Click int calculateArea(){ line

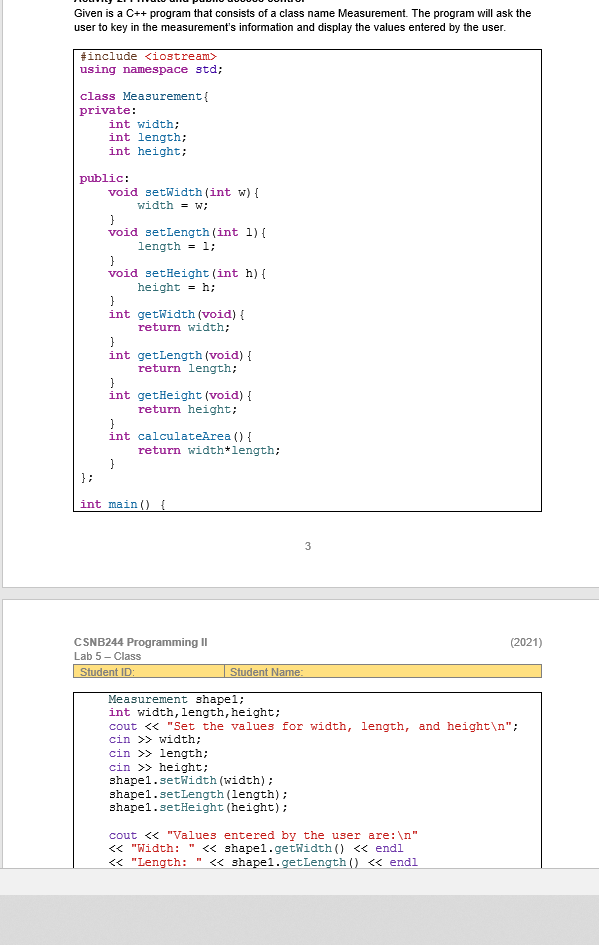tap(180, 437)
